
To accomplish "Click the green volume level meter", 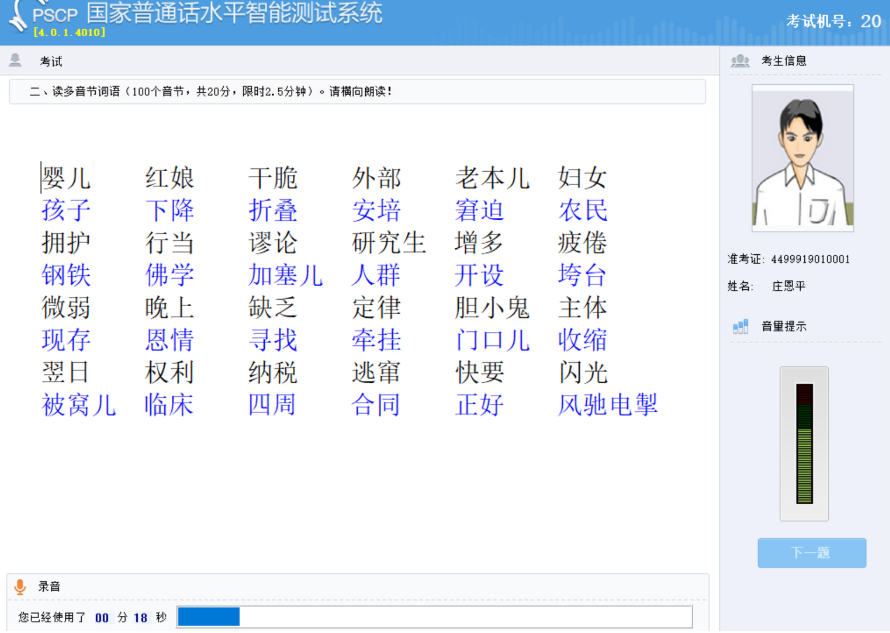I will [x=804, y=444].
